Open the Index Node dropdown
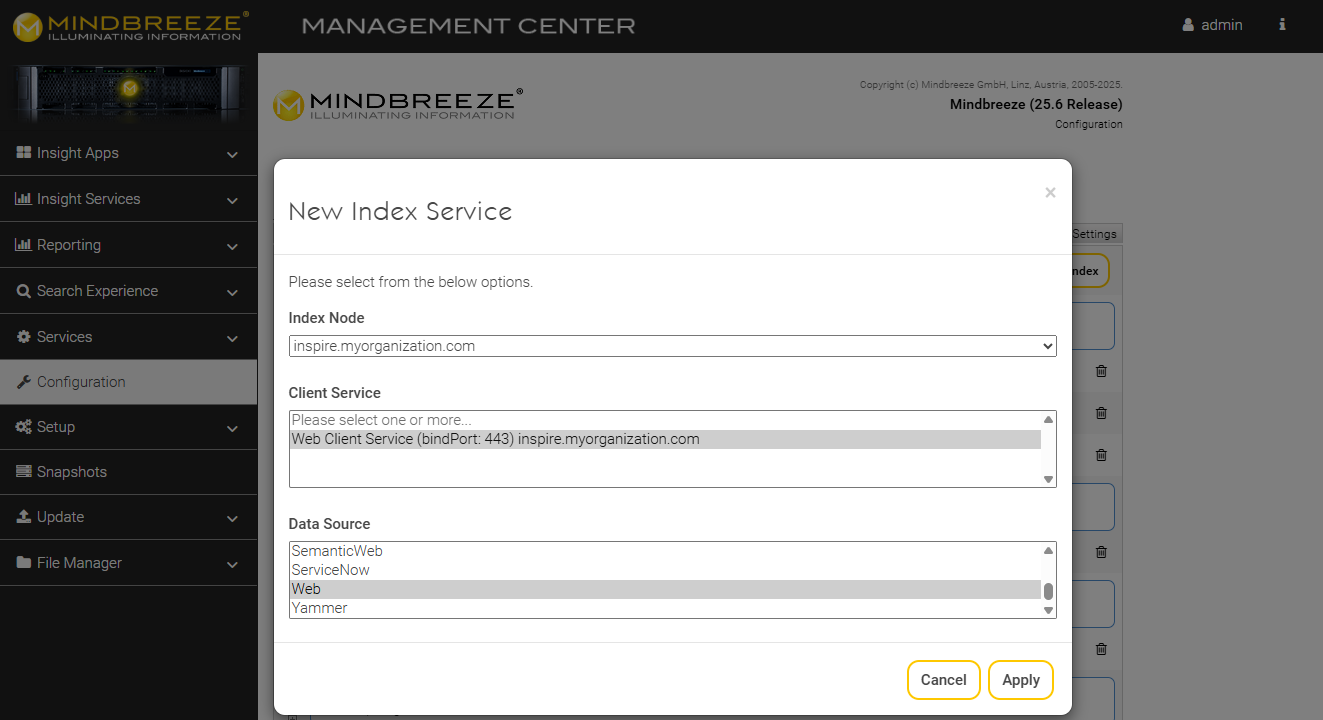Screen dimensions: 1323x720 (x=672, y=346)
